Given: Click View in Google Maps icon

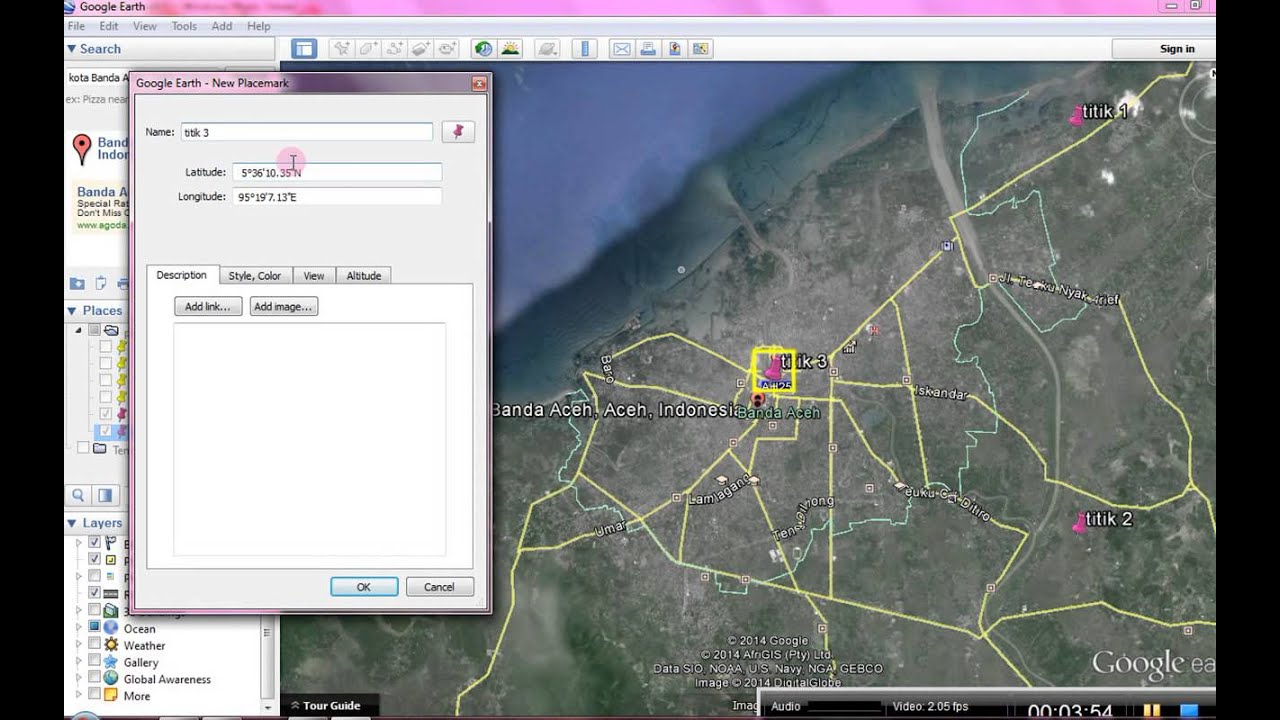Looking at the screenshot, I should [674, 48].
